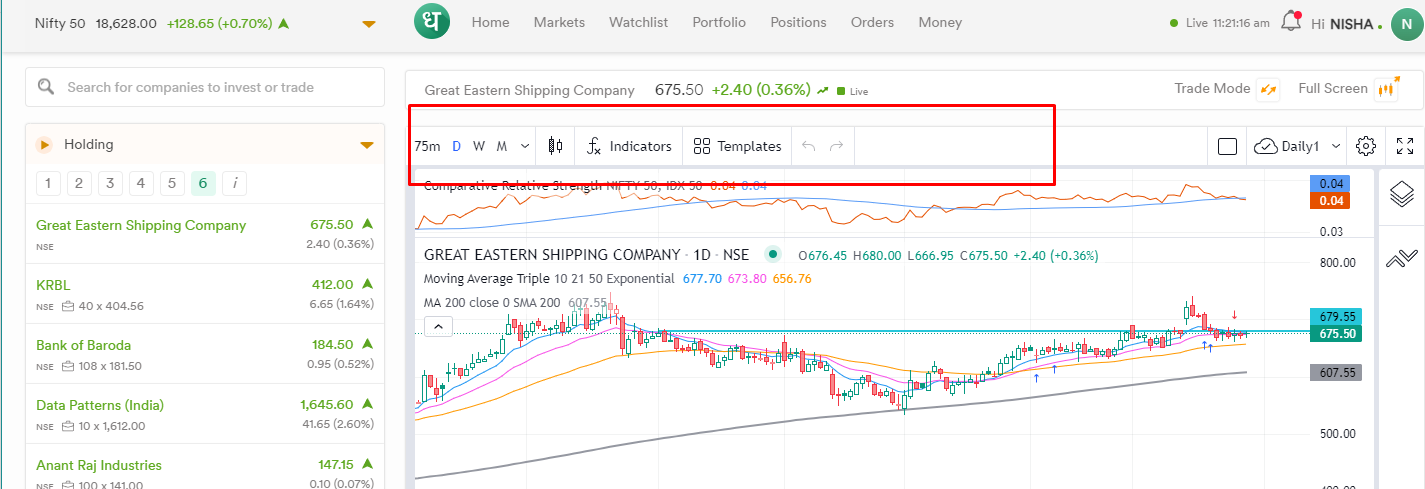This screenshot has width=1425, height=489.
Task: Open Great Eastern Shipping Company in watchlist
Action: click(x=205, y=234)
